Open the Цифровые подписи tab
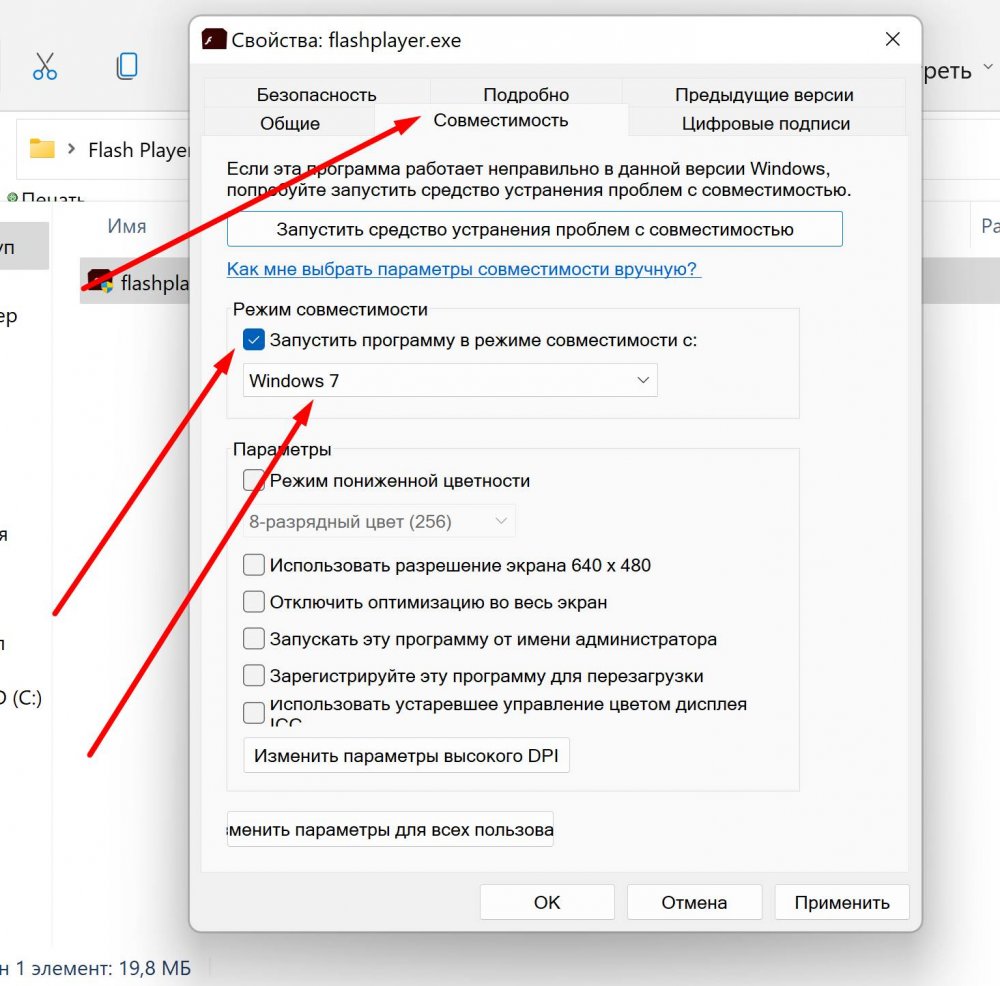The height and width of the screenshot is (986, 1000). point(765,123)
